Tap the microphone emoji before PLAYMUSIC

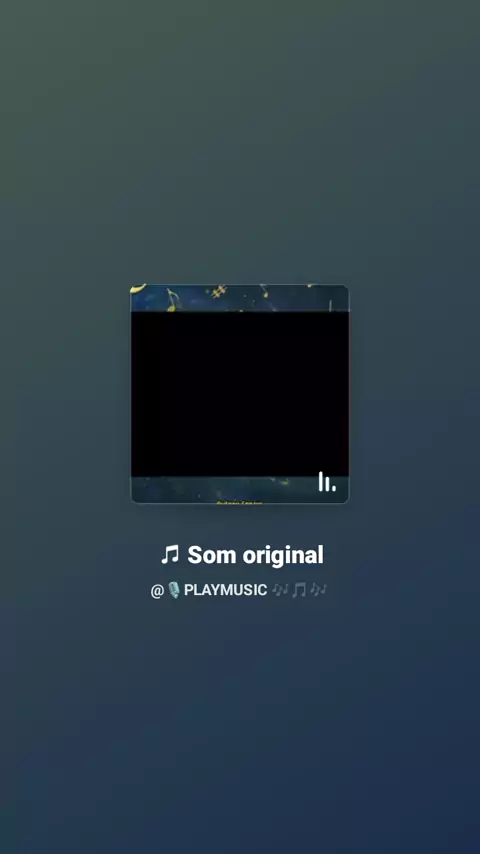pos(173,590)
